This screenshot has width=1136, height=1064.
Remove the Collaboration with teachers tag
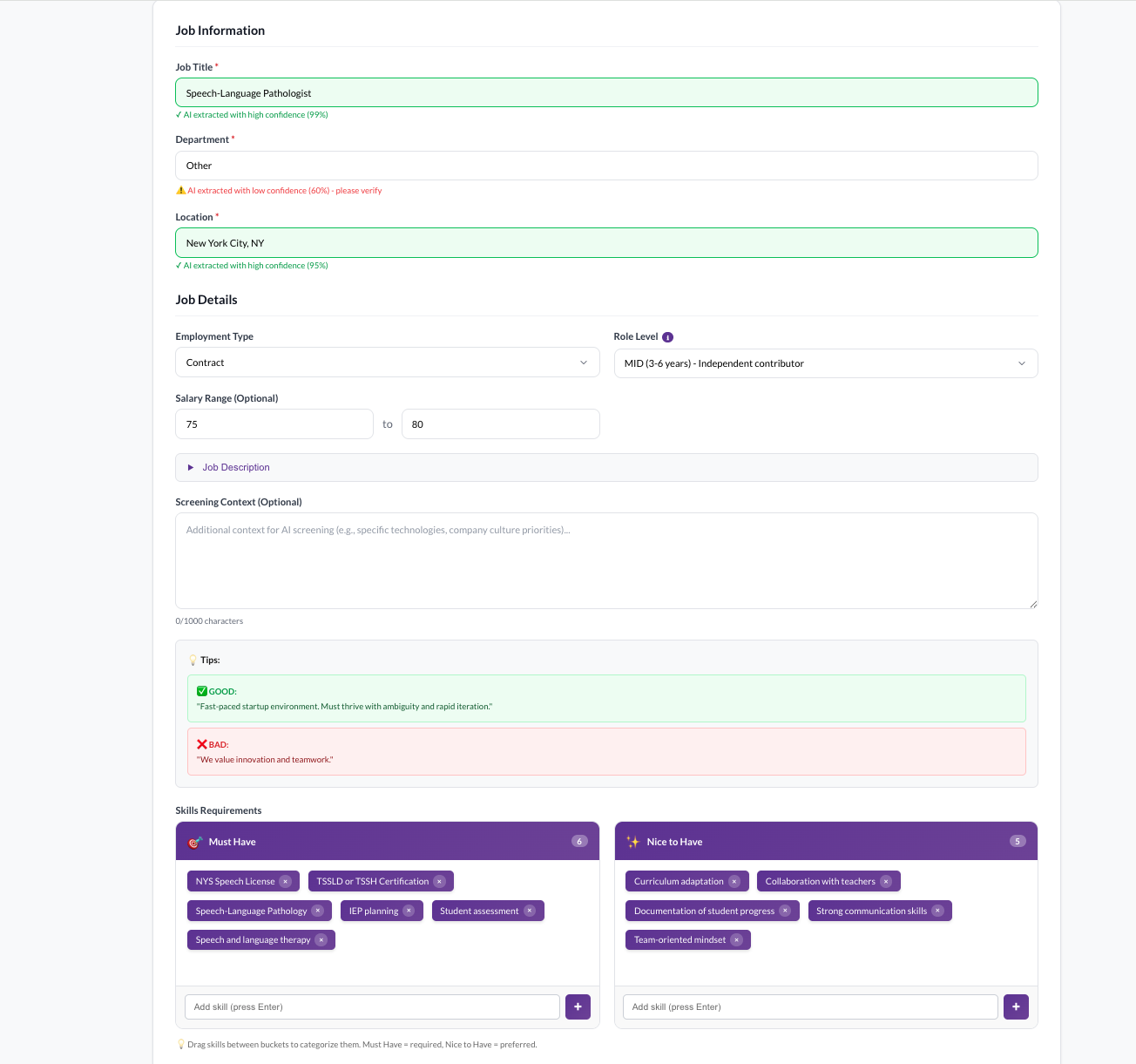click(x=886, y=882)
